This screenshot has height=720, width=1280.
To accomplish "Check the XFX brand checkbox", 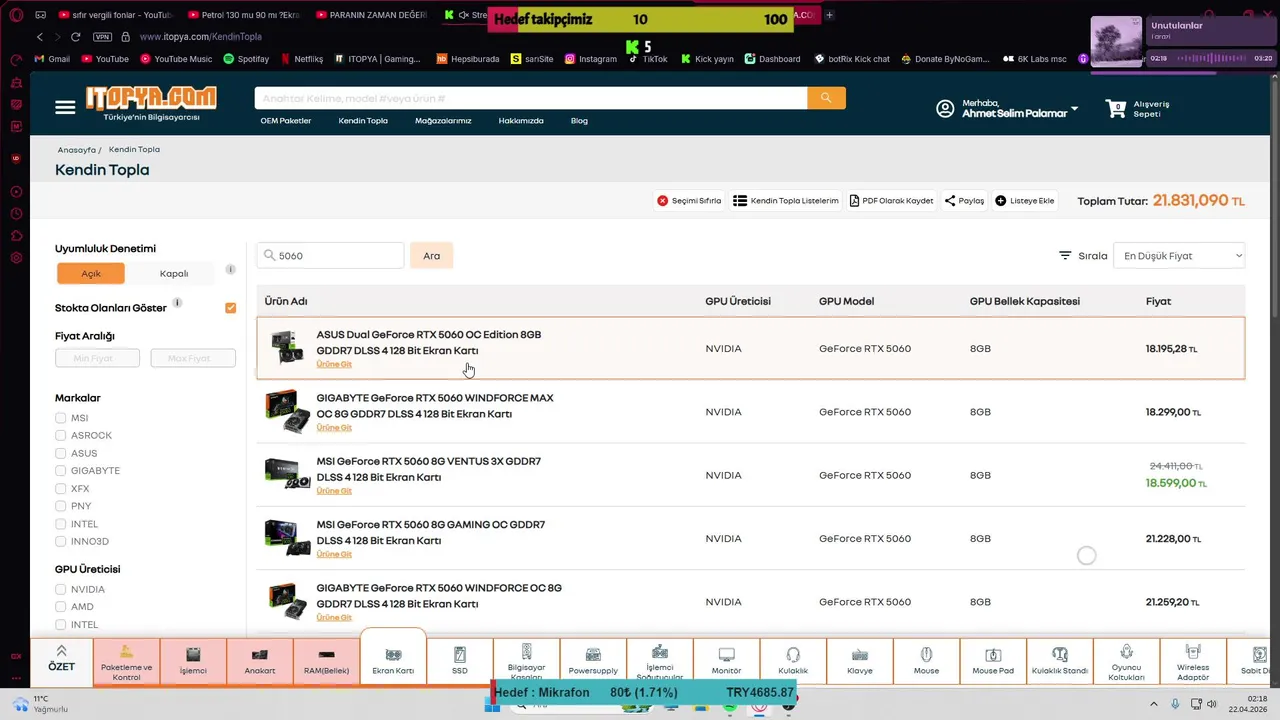I will point(61,489).
